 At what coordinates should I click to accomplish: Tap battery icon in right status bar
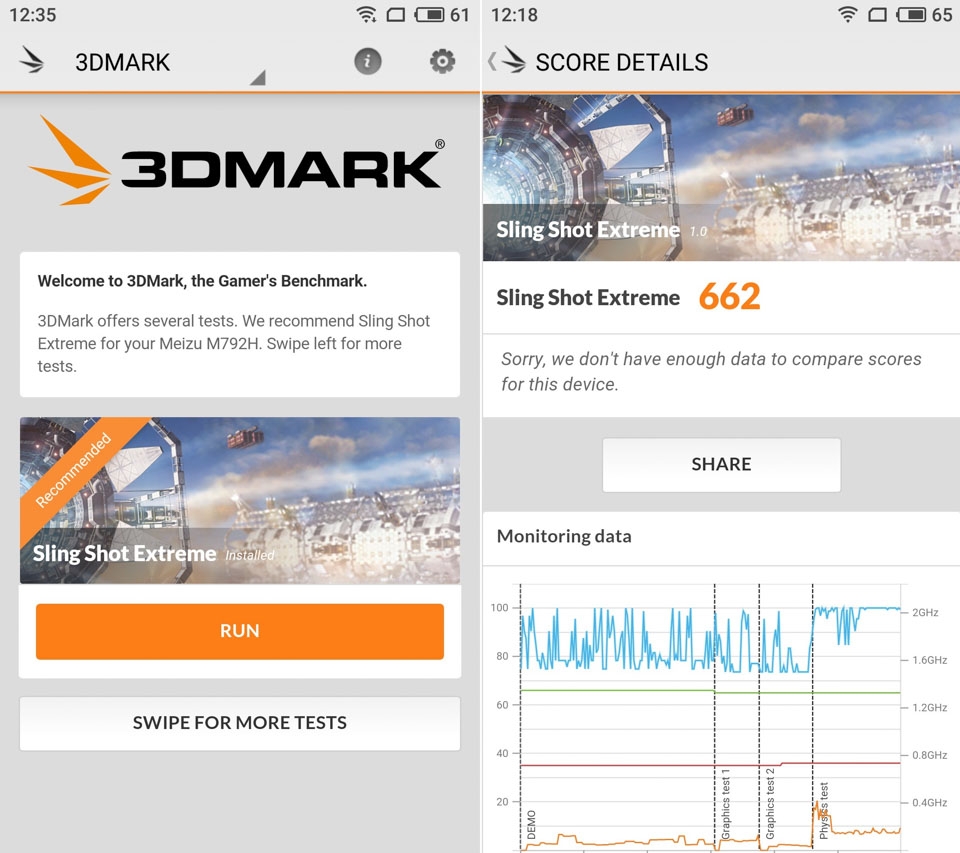[x=911, y=14]
